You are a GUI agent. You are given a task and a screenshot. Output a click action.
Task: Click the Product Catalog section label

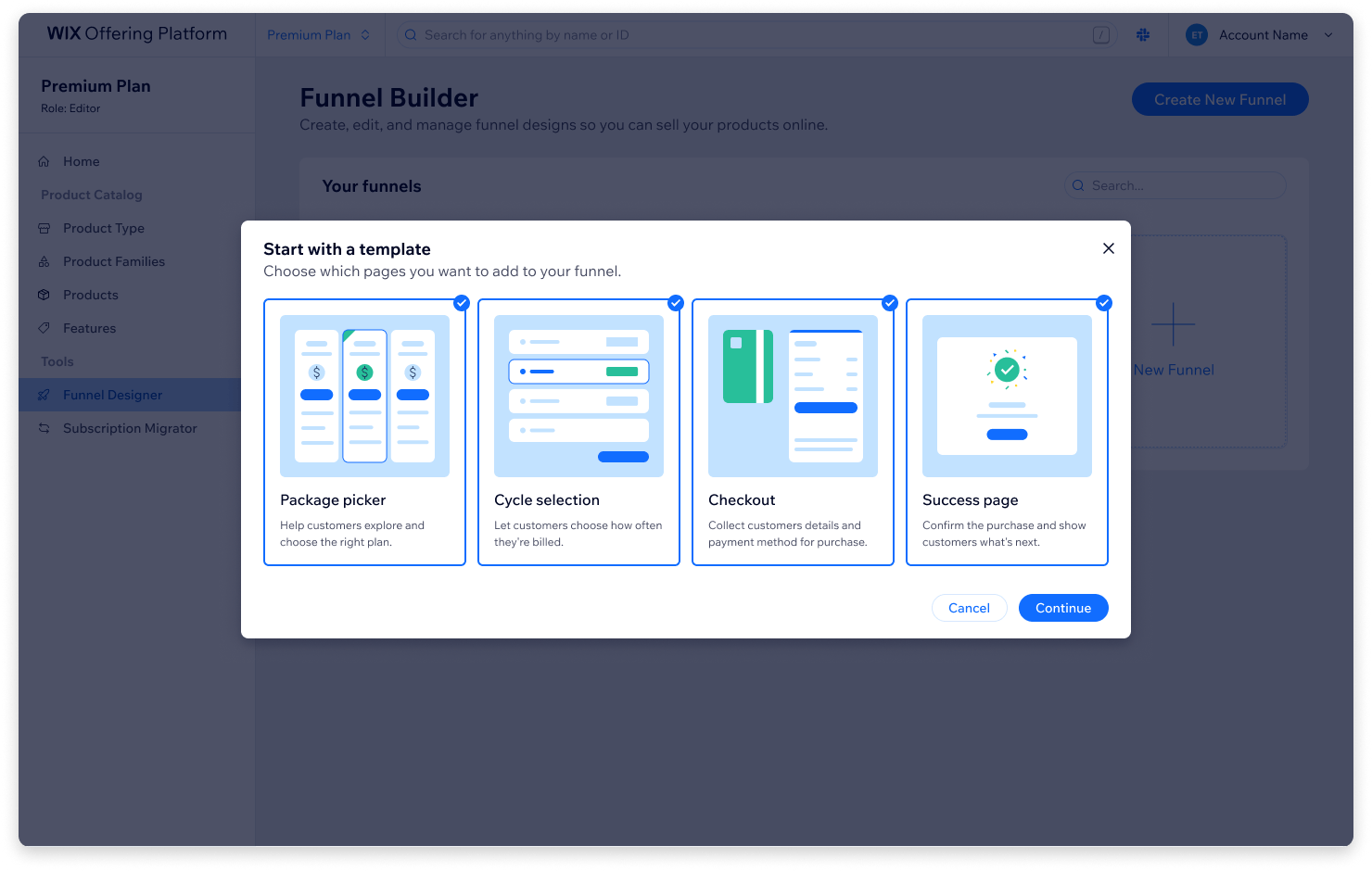pyautogui.click(x=92, y=195)
